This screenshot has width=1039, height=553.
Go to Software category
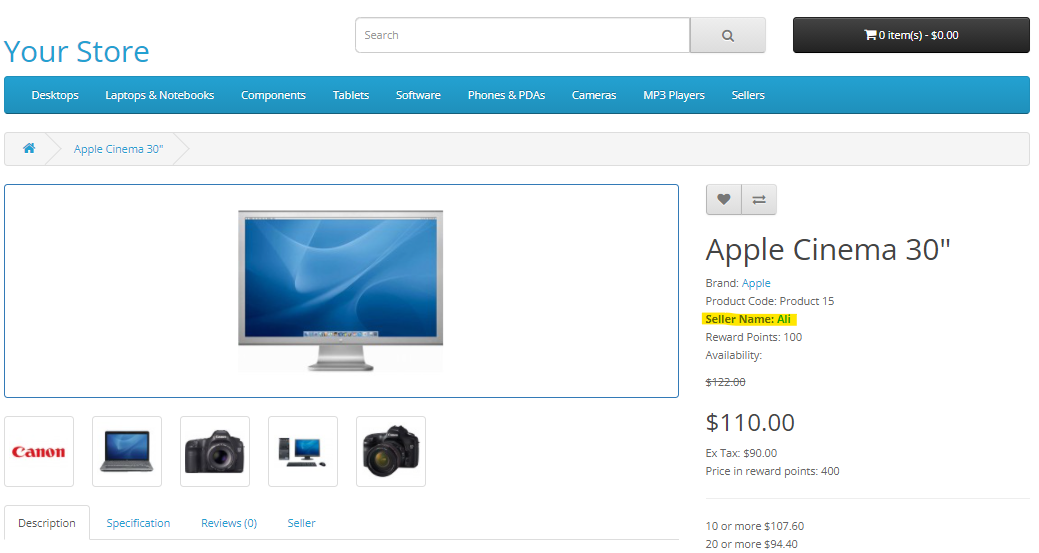(418, 95)
